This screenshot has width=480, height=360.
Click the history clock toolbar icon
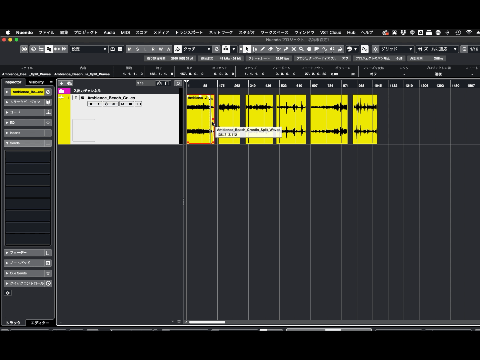pos(33,49)
